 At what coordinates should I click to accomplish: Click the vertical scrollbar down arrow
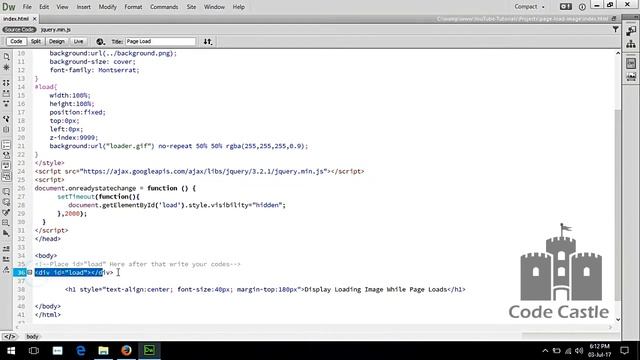618,320
